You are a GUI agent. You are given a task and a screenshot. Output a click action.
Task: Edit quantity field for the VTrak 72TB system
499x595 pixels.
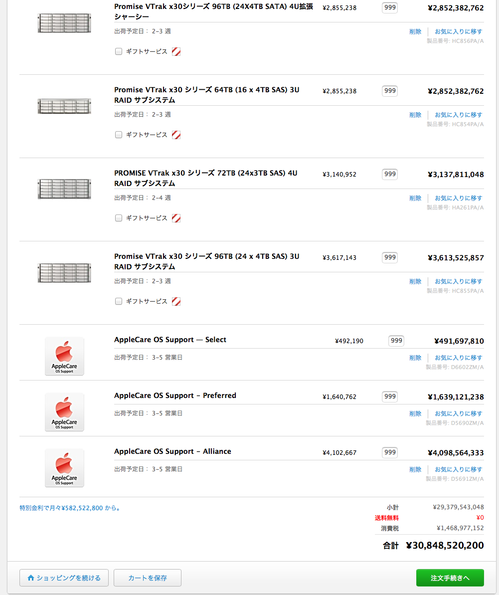point(390,174)
